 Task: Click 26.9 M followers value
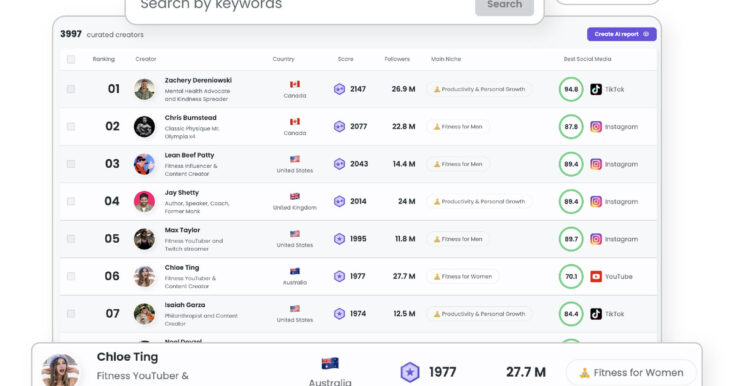pos(403,89)
